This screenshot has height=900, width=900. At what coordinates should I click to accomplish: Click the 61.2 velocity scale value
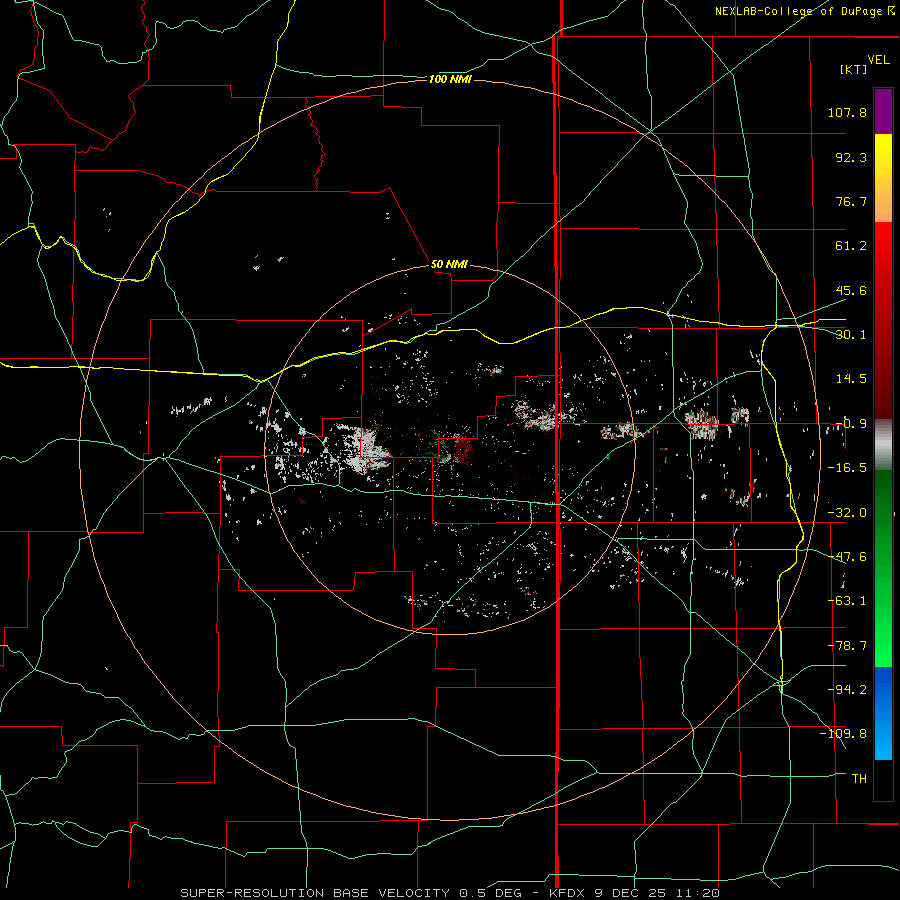(851, 246)
